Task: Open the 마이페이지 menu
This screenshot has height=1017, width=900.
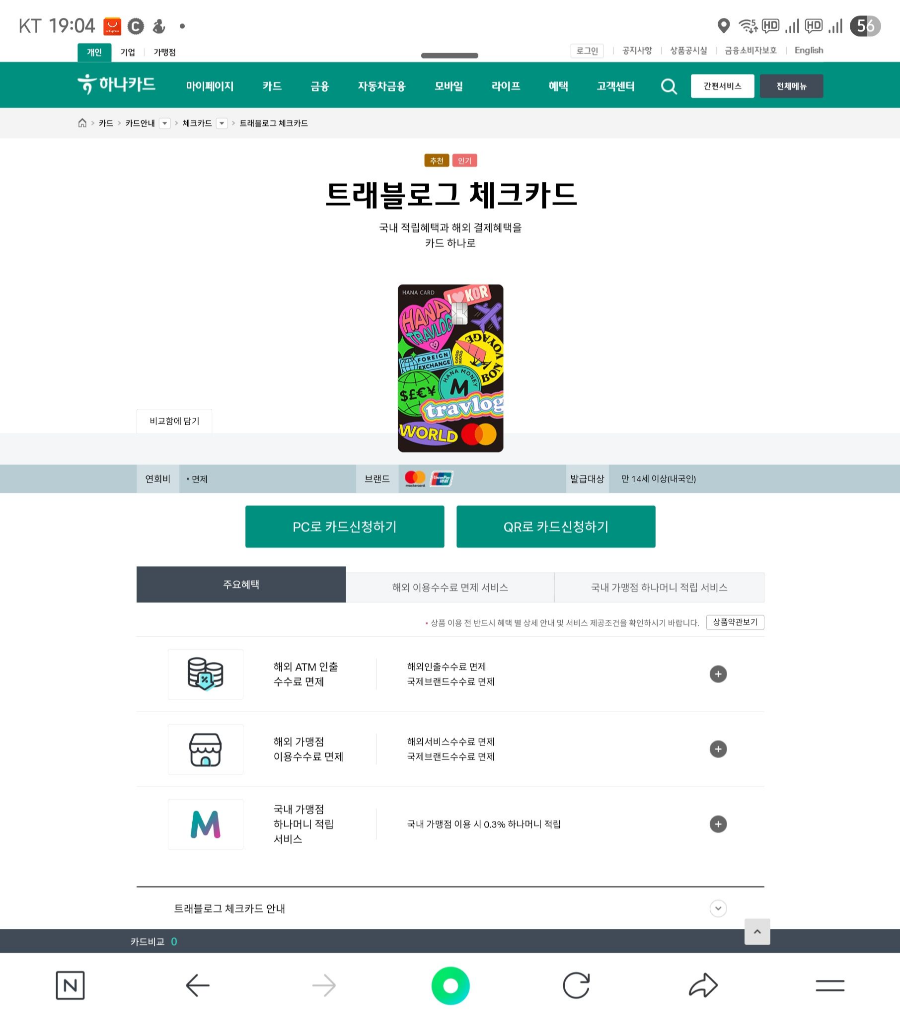Action: coord(209,86)
